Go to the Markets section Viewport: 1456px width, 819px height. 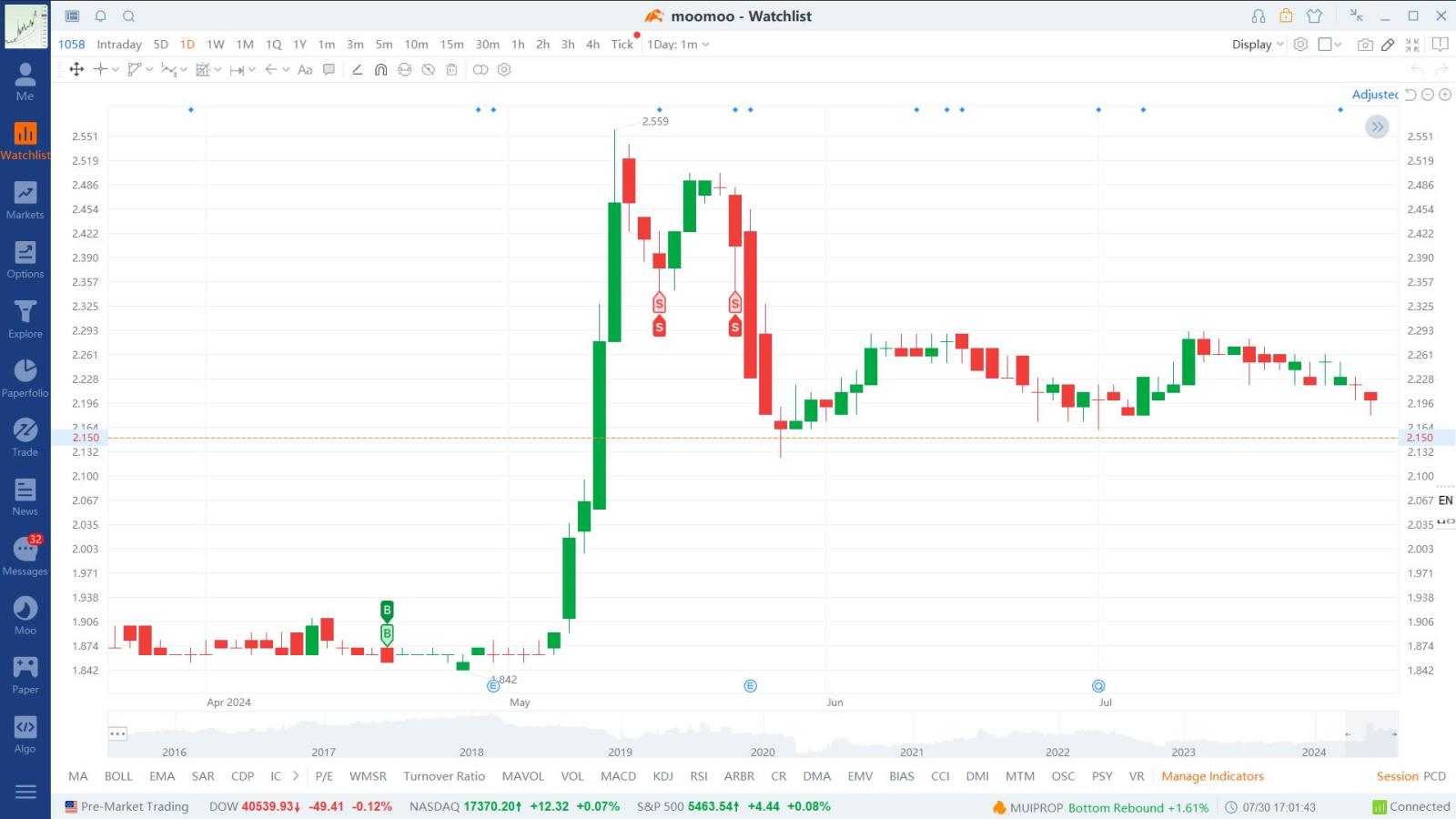25,200
